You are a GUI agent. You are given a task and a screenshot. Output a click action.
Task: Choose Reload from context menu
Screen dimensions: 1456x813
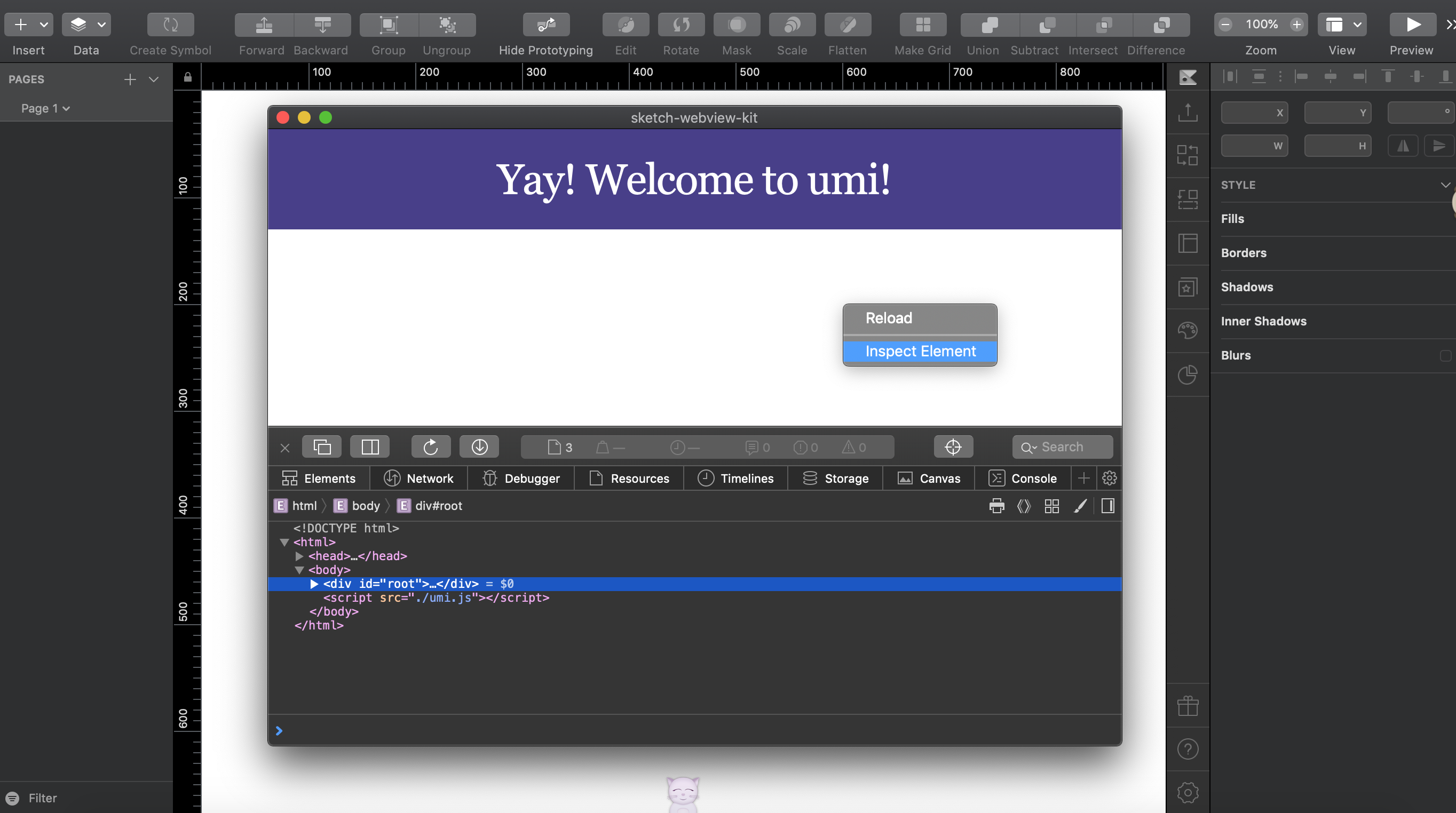(920, 318)
